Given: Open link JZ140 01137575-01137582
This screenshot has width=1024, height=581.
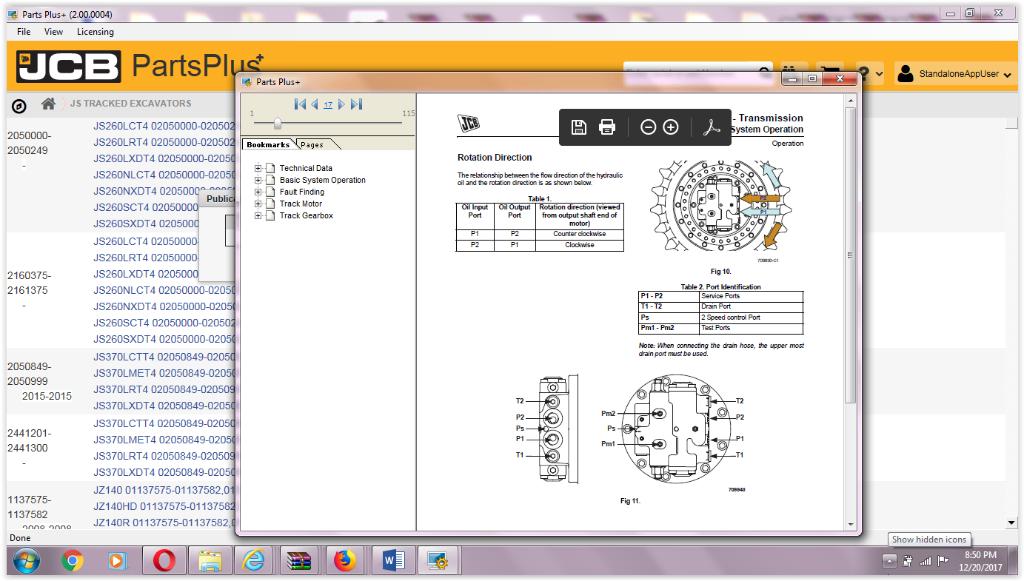Looking at the screenshot, I should (163, 490).
